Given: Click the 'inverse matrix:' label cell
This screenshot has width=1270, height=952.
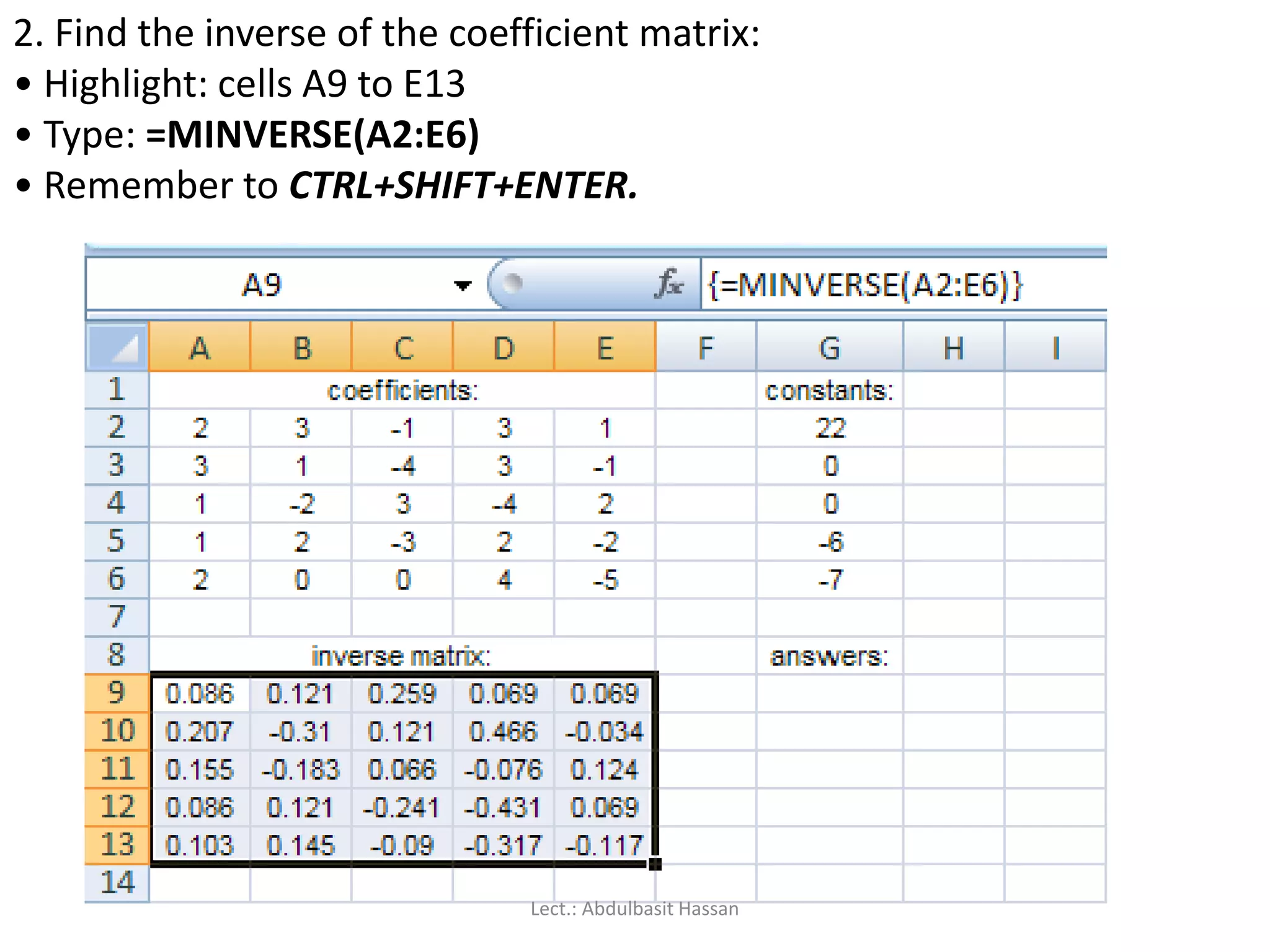Looking at the screenshot, I should coord(402,656).
